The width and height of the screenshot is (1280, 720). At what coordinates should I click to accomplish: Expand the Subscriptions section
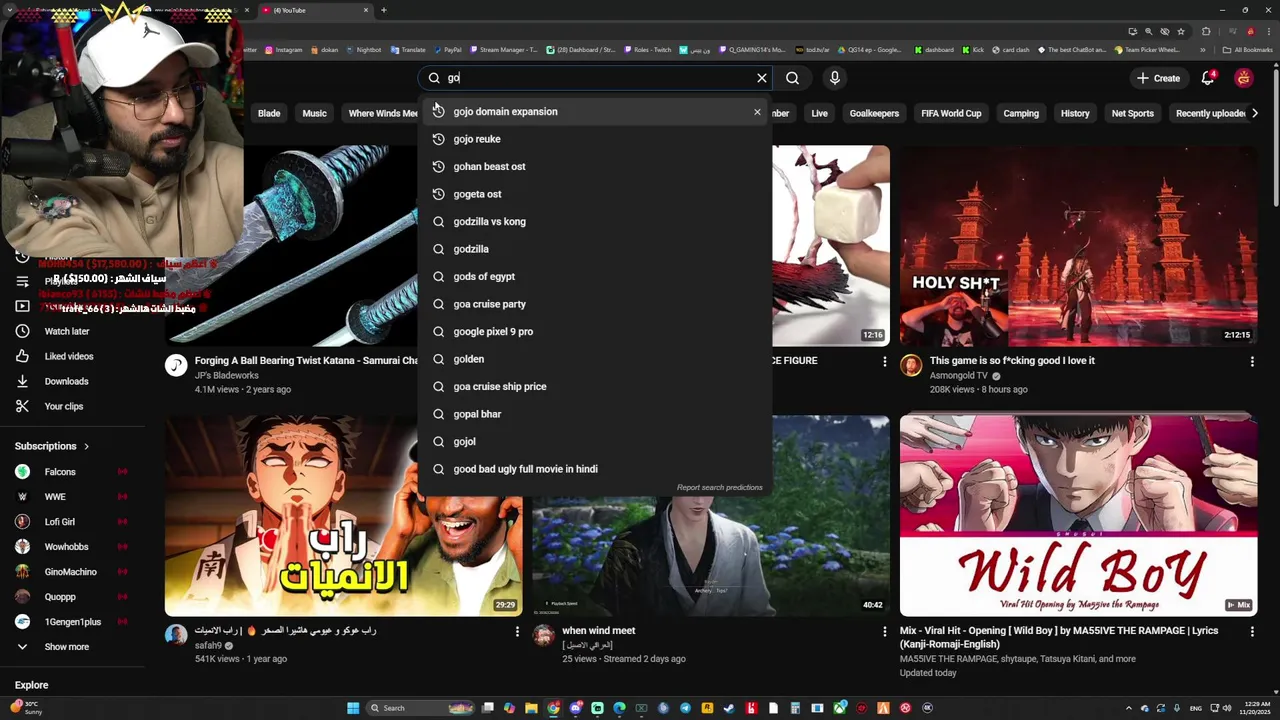[x=52, y=446]
